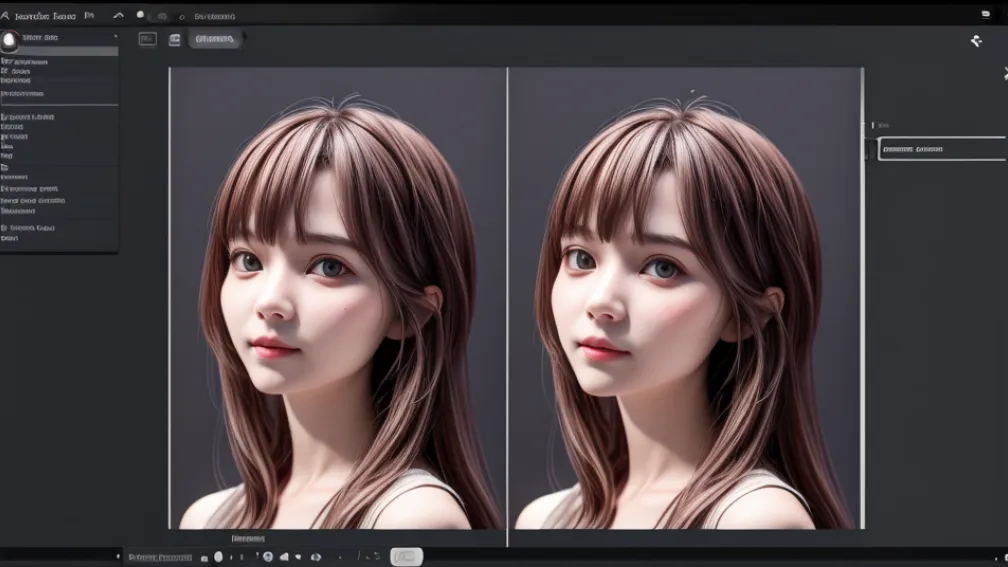1008x567 pixels.
Task: Select the right portrait image in the canvas
Action: [x=685, y=298]
